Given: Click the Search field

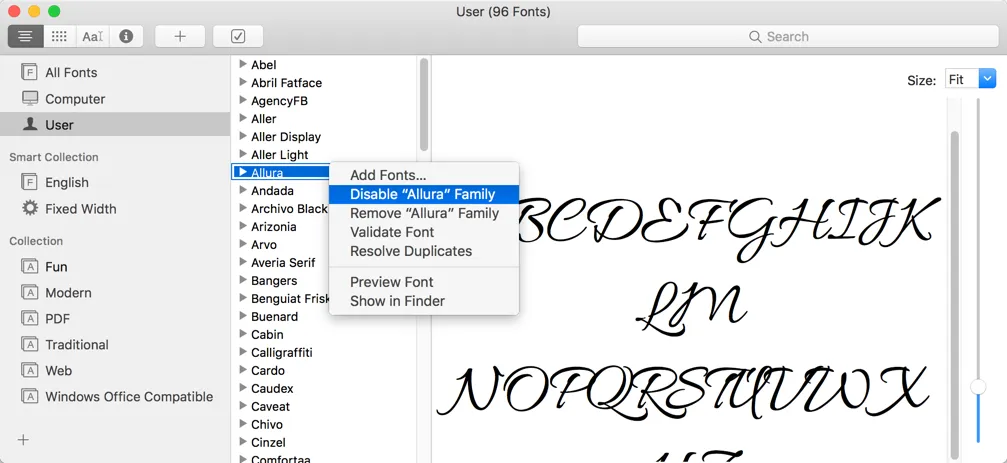Looking at the screenshot, I should 788,37.
